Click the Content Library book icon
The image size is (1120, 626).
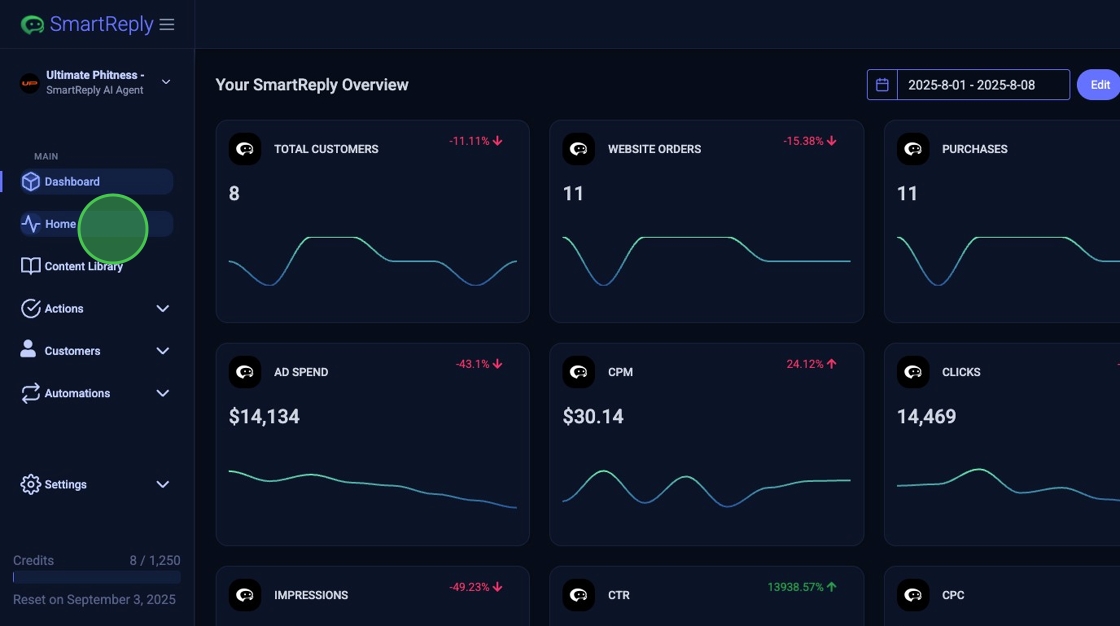[31, 267]
